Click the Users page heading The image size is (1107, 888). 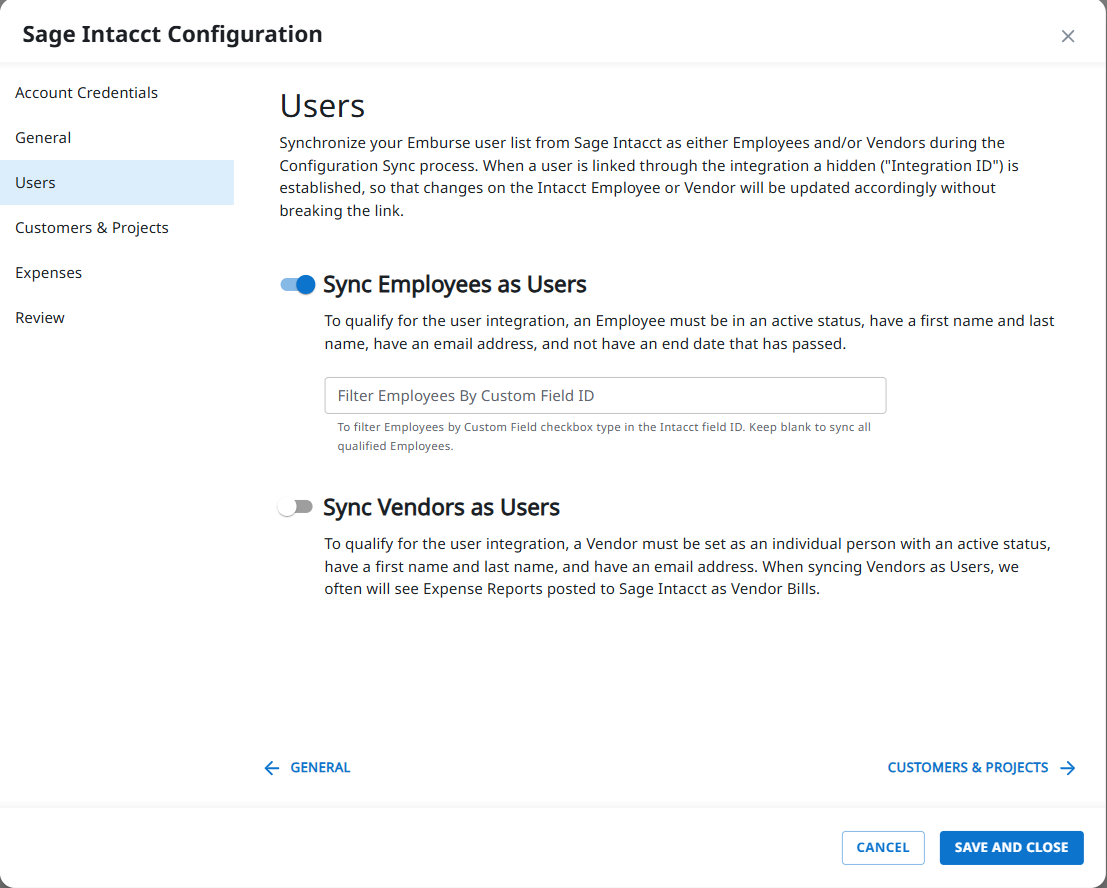(x=322, y=105)
